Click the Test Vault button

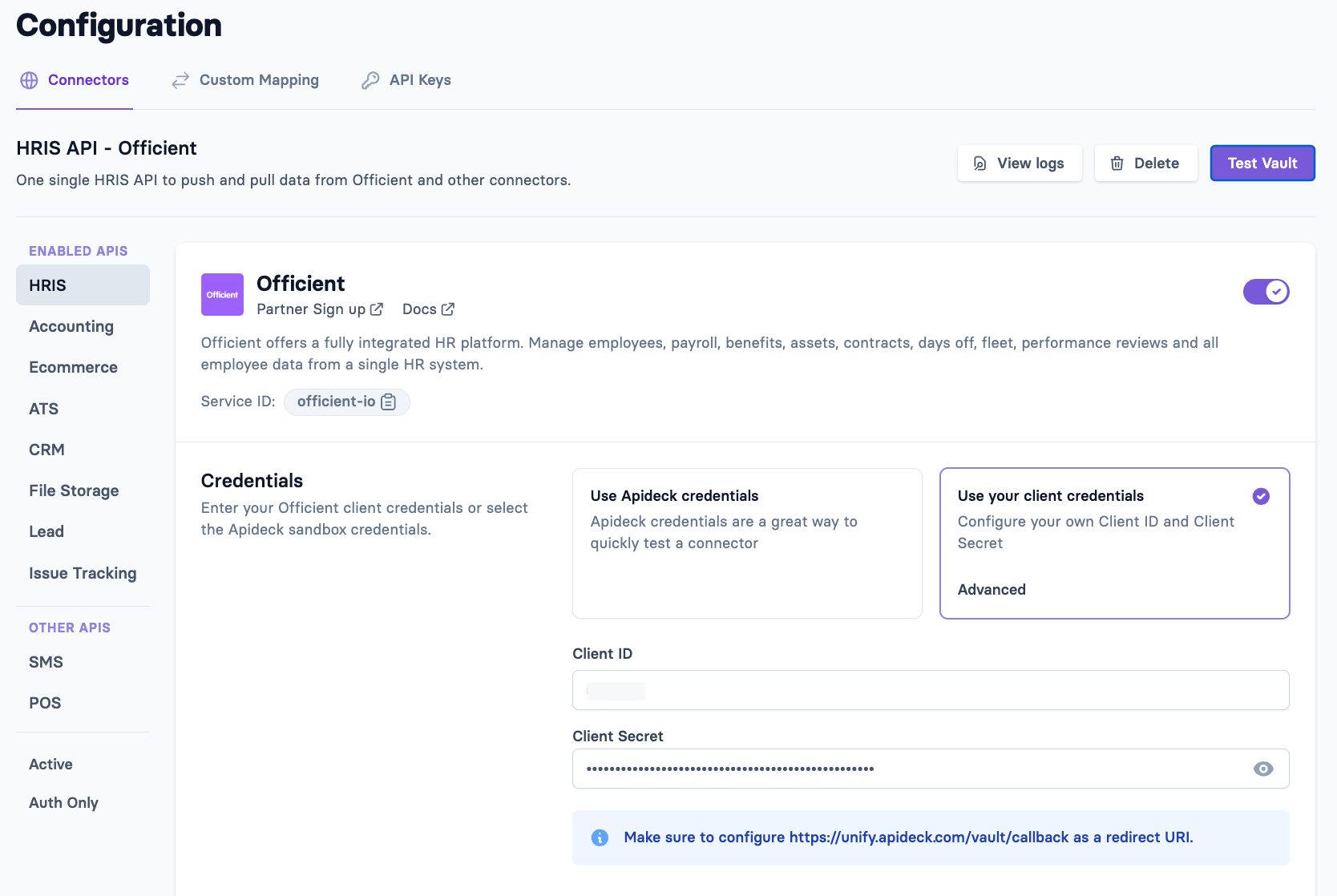point(1262,163)
